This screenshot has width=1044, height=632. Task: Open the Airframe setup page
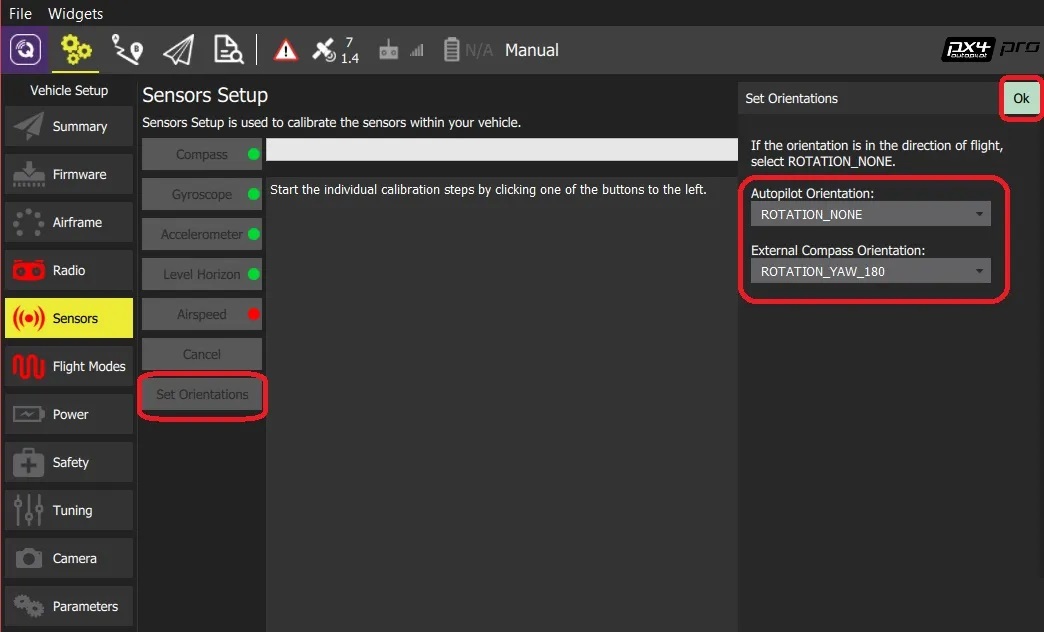coord(69,222)
